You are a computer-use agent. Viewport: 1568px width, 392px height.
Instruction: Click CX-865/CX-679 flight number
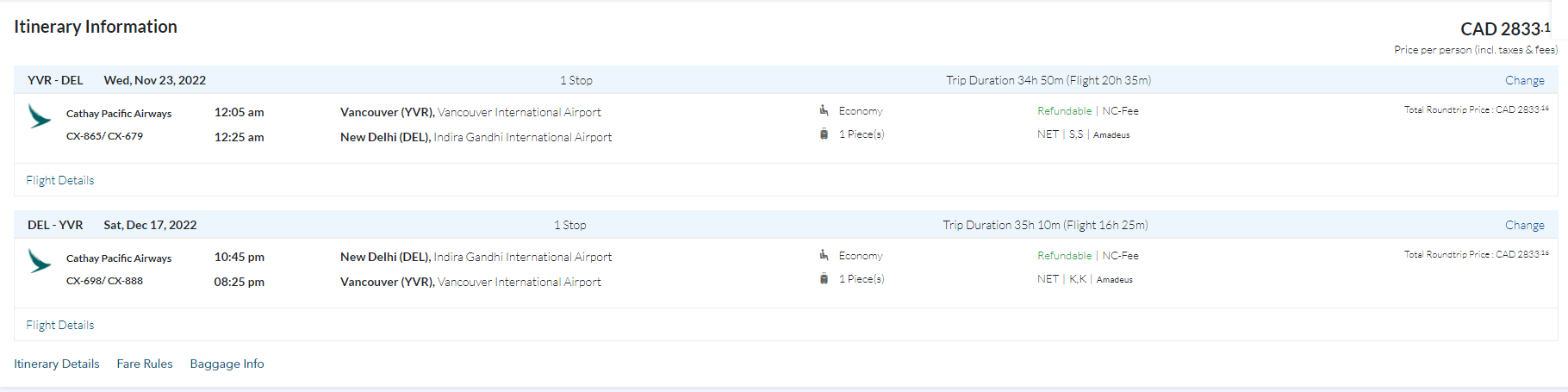tap(104, 136)
